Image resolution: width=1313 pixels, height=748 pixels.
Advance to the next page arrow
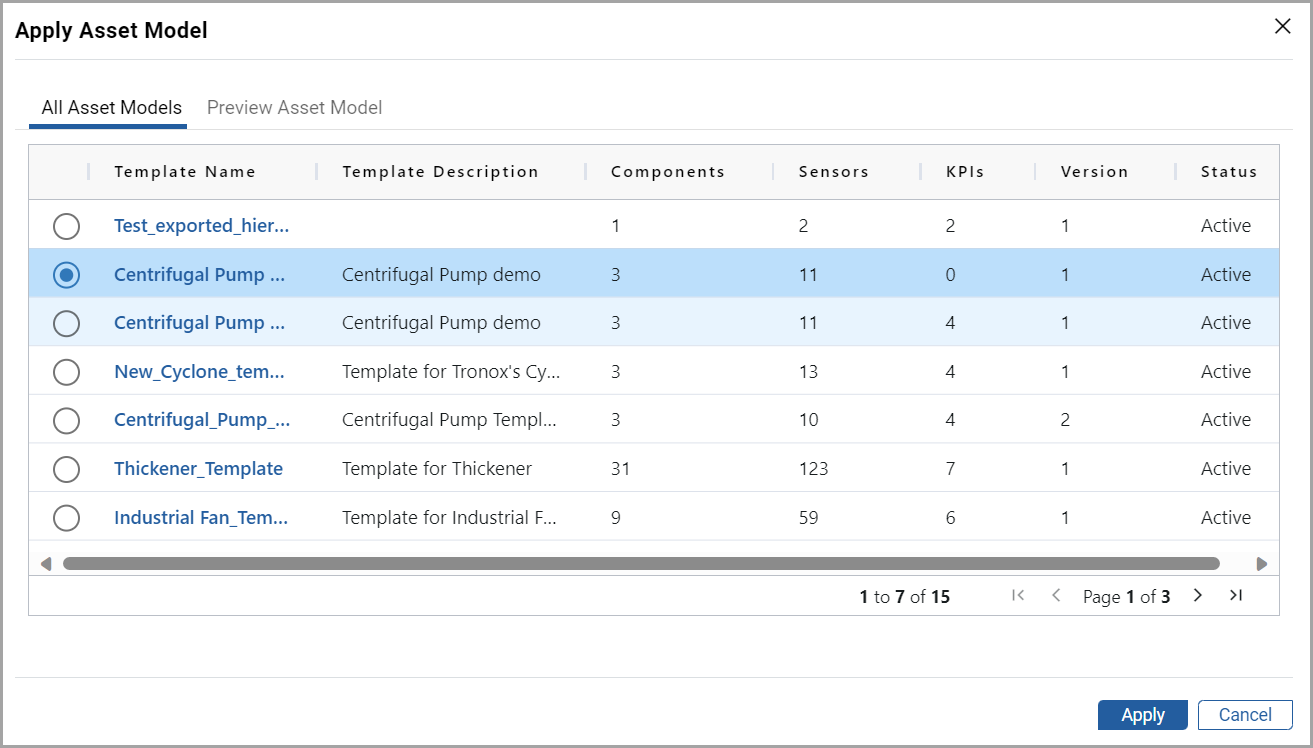(1197, 596)
